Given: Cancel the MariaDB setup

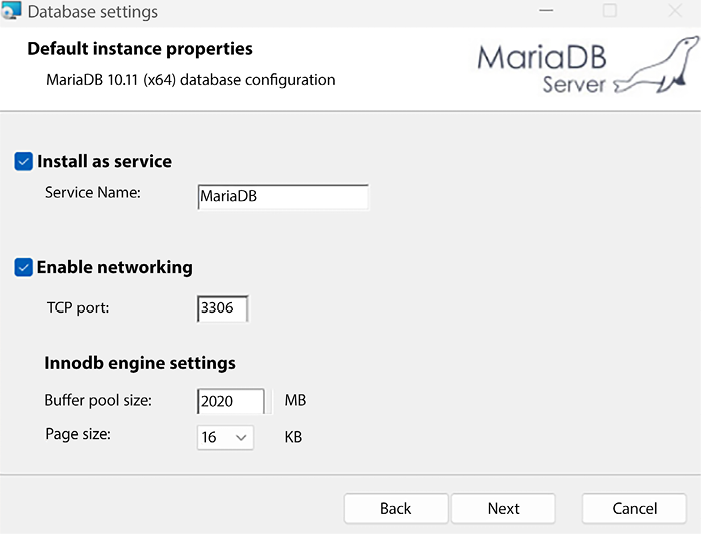Looking at the screenshot, I should pos(634,508).
